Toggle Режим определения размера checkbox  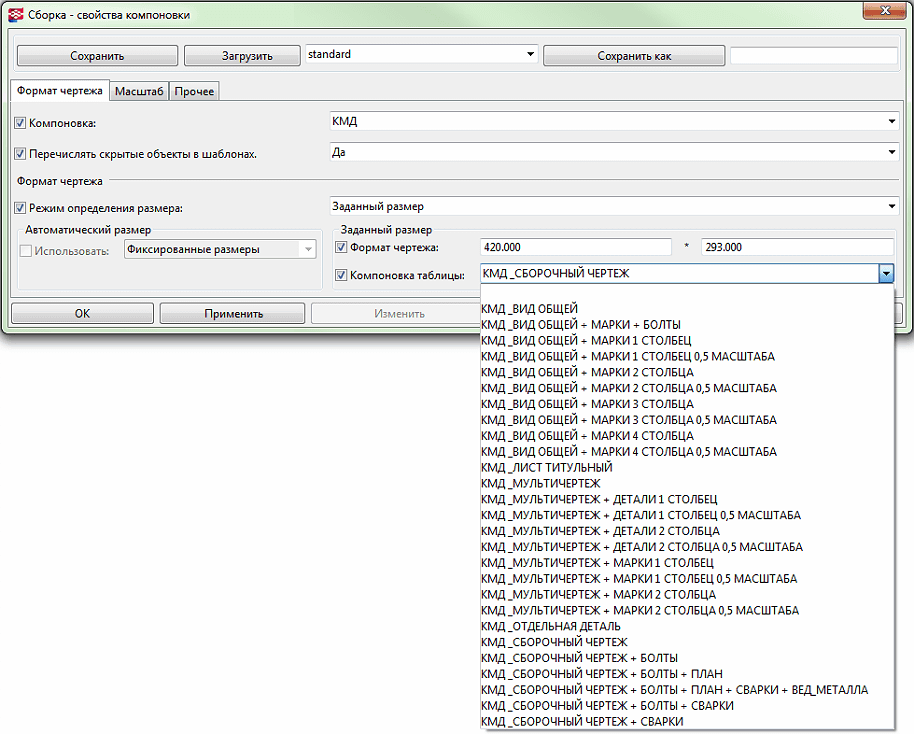point(20,208)
